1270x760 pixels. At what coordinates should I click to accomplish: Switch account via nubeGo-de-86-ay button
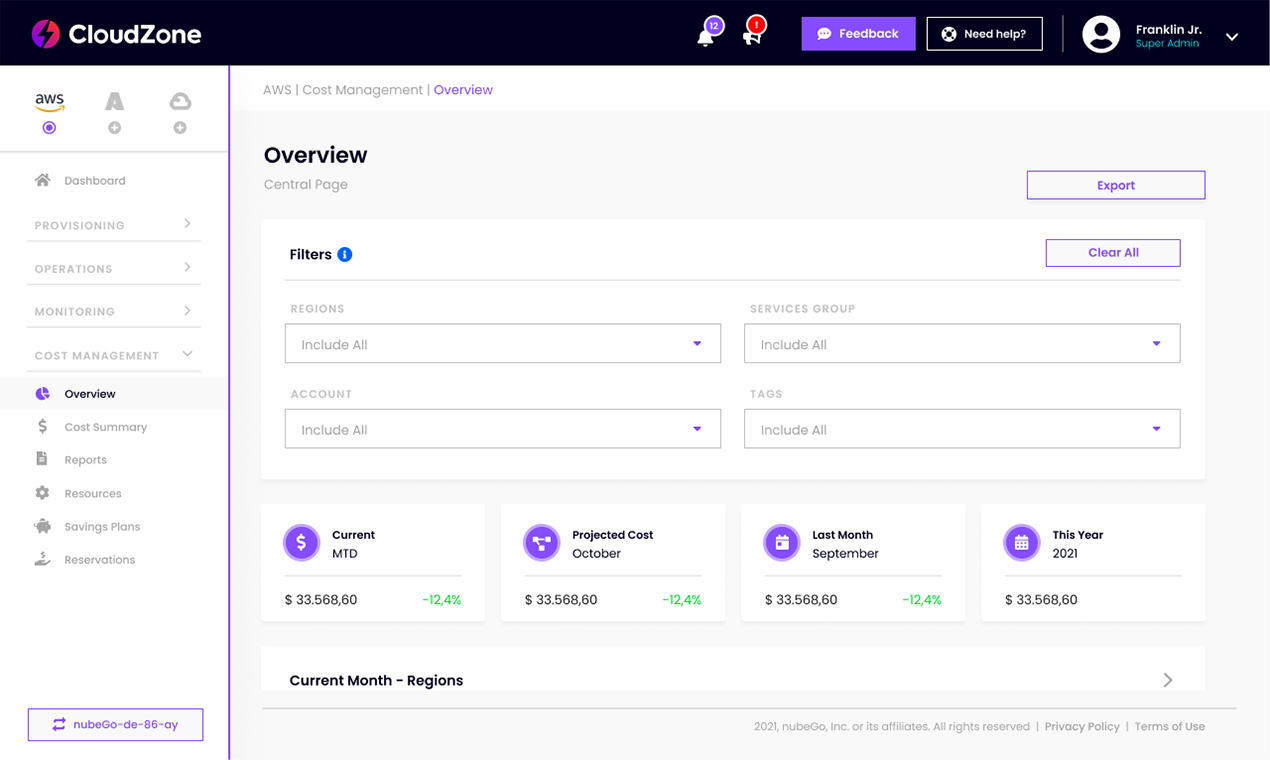(115, 725)
